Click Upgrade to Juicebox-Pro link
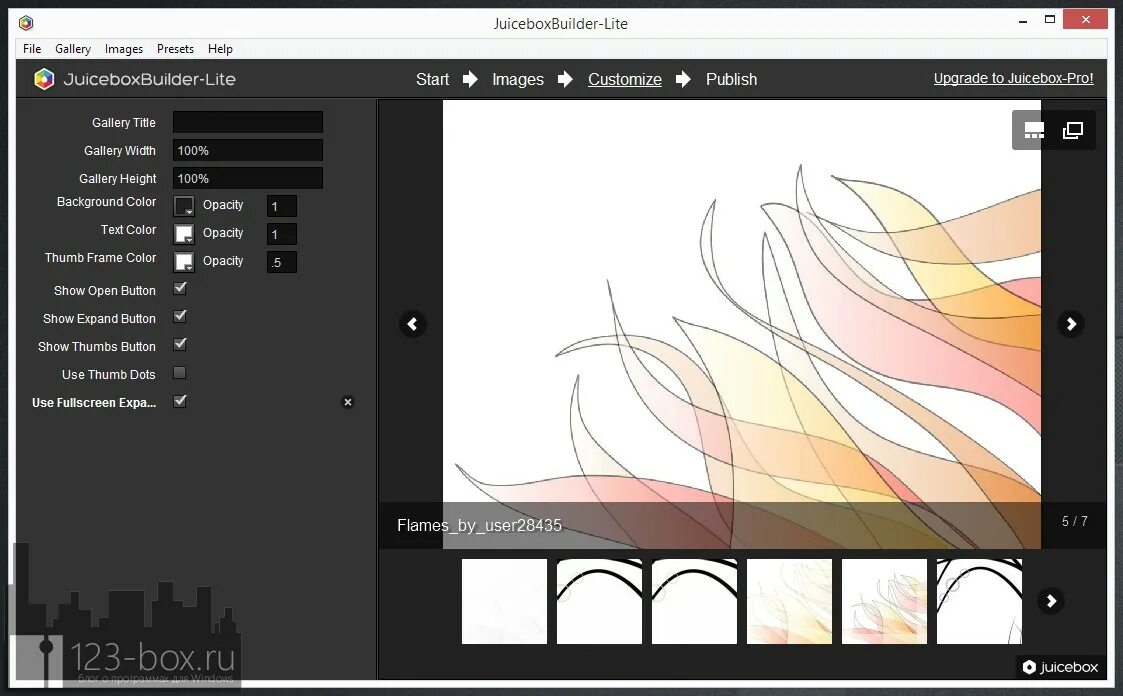Viewport: 1123px width, 696px height. tap(1013, 78)
